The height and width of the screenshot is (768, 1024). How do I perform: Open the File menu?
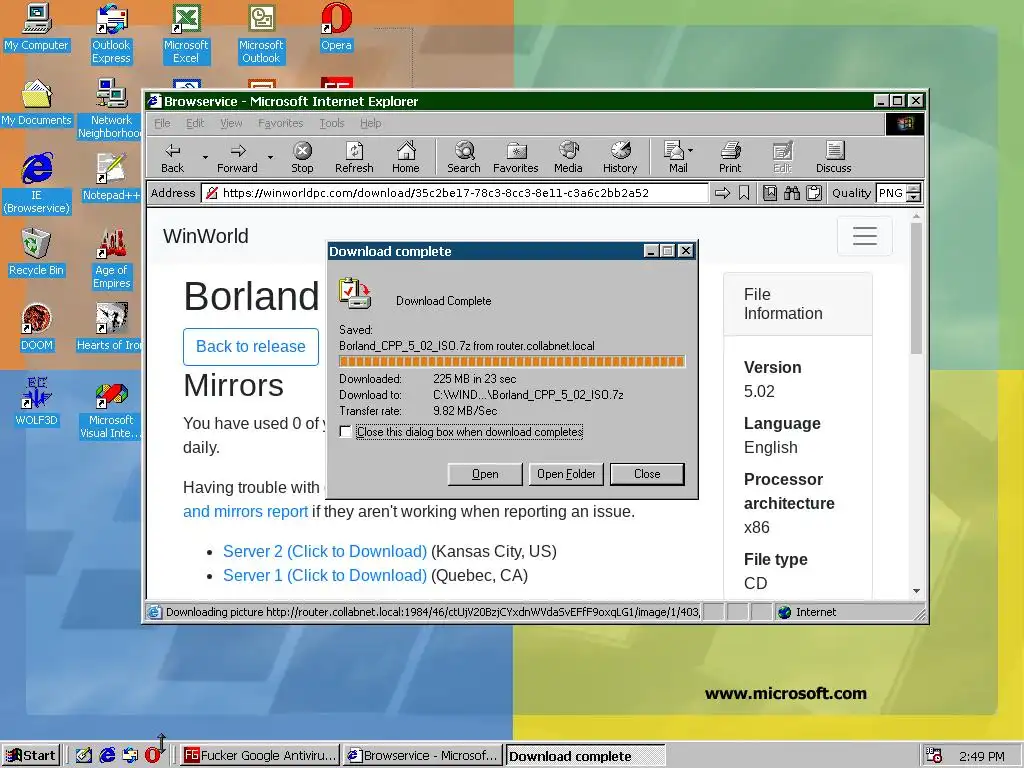click(x=162, y=123)
